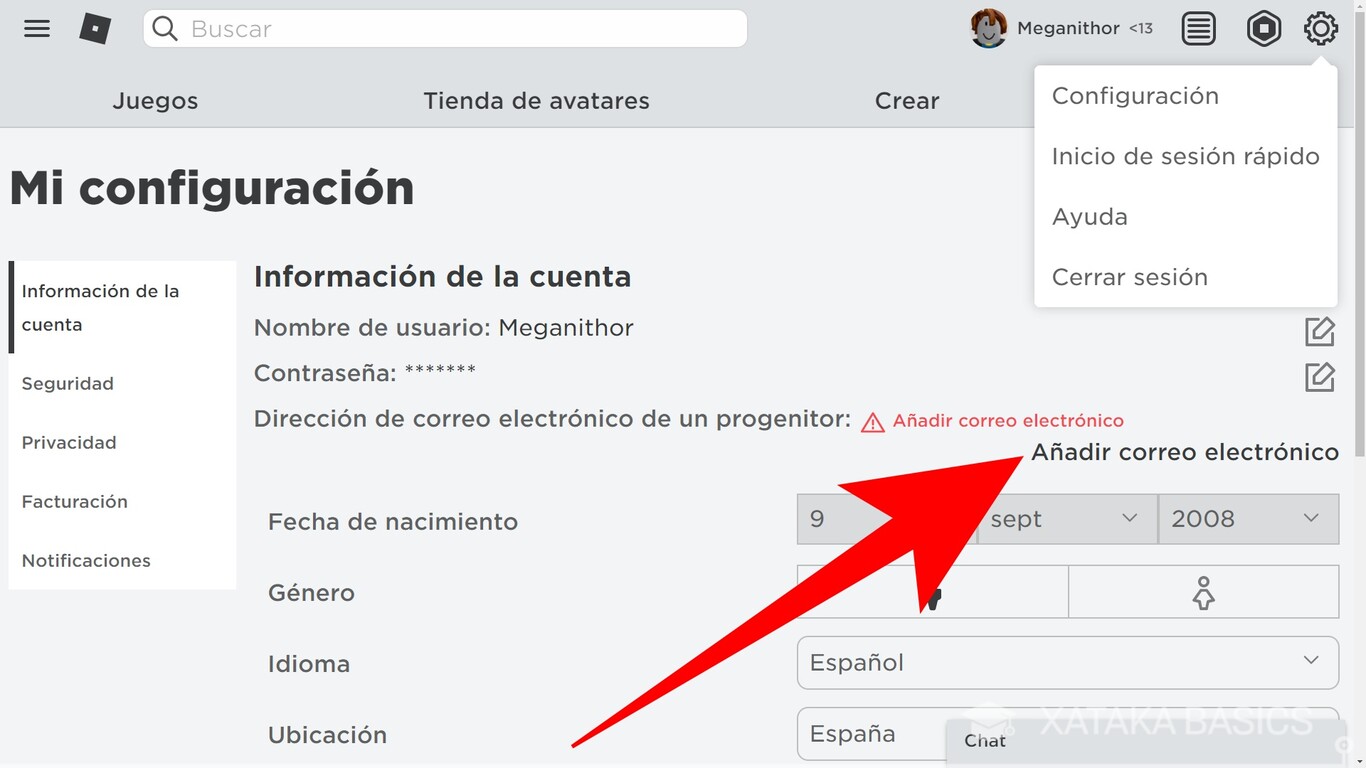Image resolution: width=1366 pixels, height=768 pixels.
Task: Select Cerrar sesión from the menu
Action: click(x=1129, y=277)
